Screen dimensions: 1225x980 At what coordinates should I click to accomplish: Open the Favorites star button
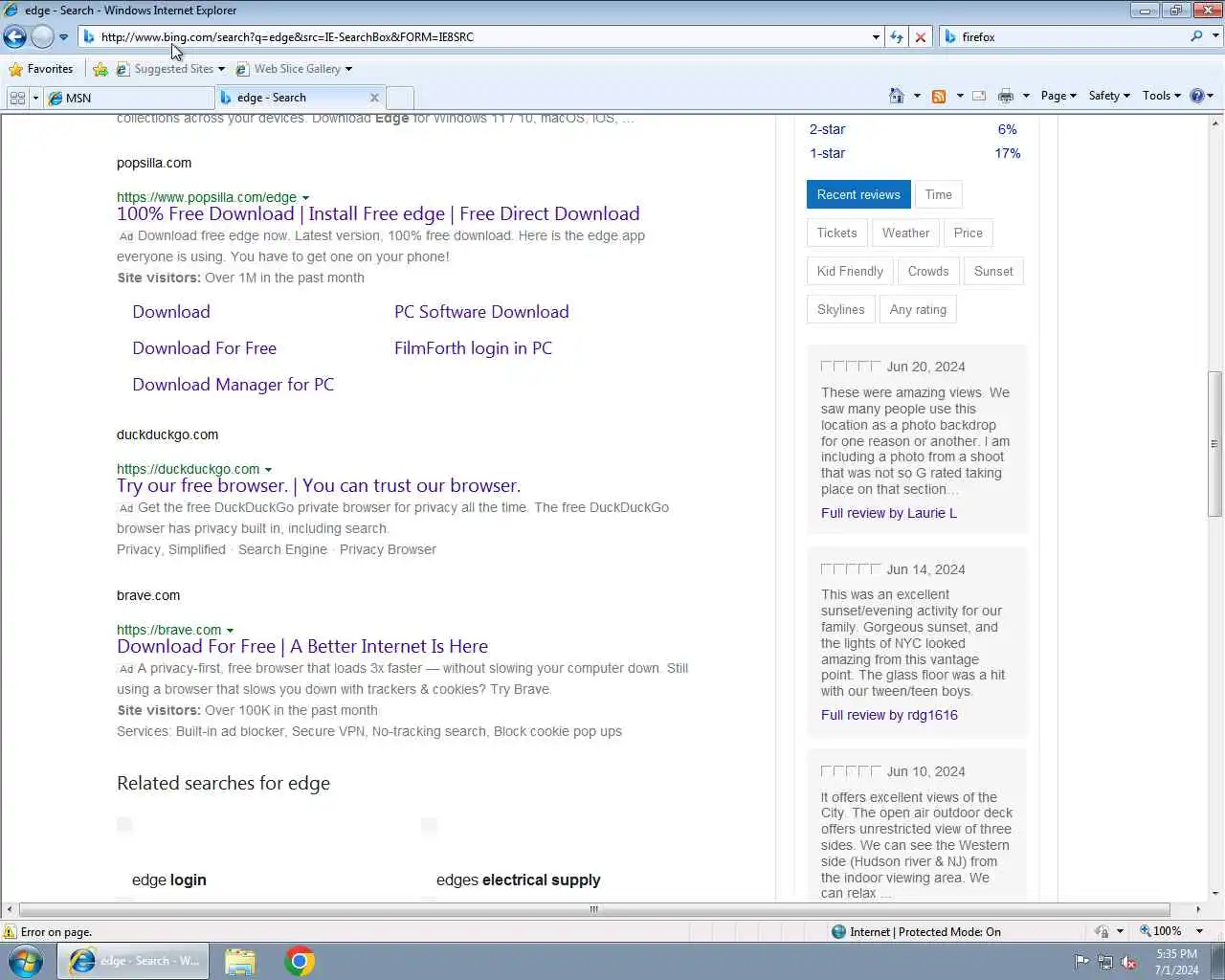point(40,69)
